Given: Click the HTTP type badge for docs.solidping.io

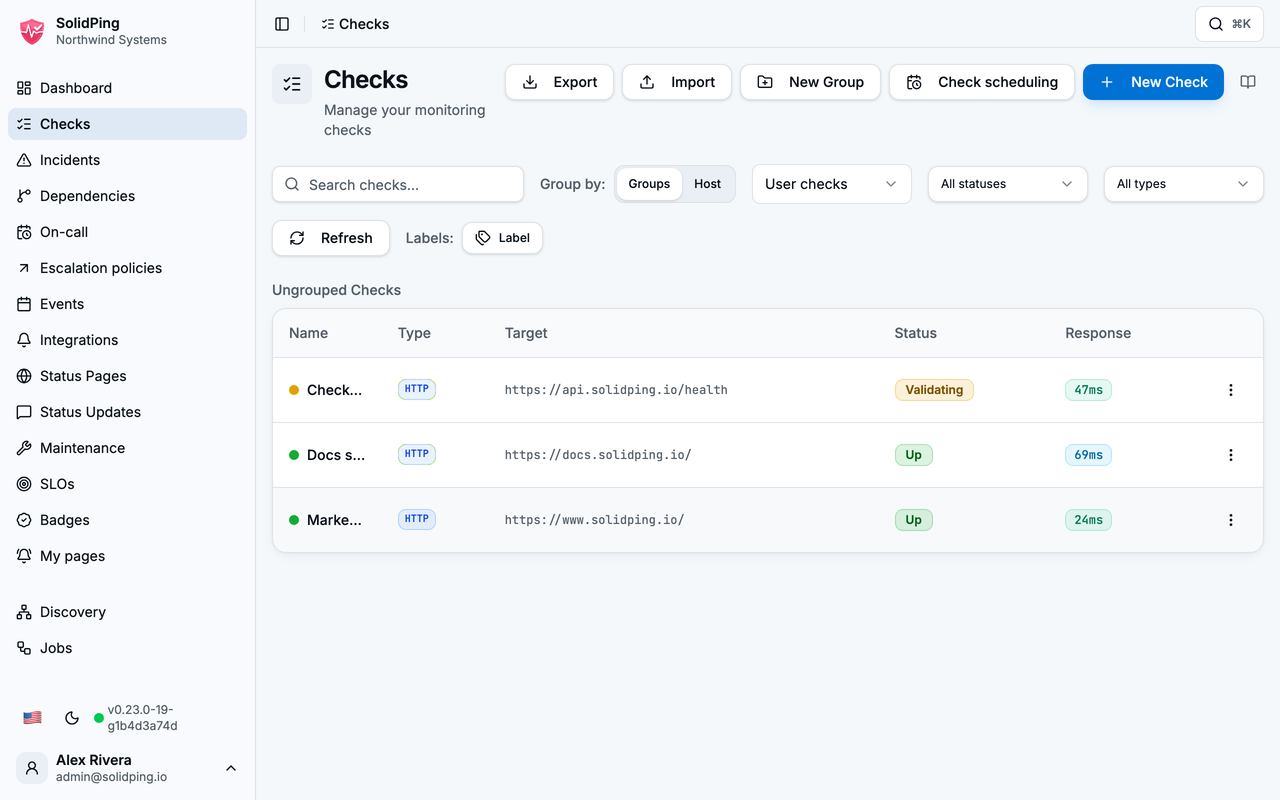Looking at the screenshot, I should point(417,454).
